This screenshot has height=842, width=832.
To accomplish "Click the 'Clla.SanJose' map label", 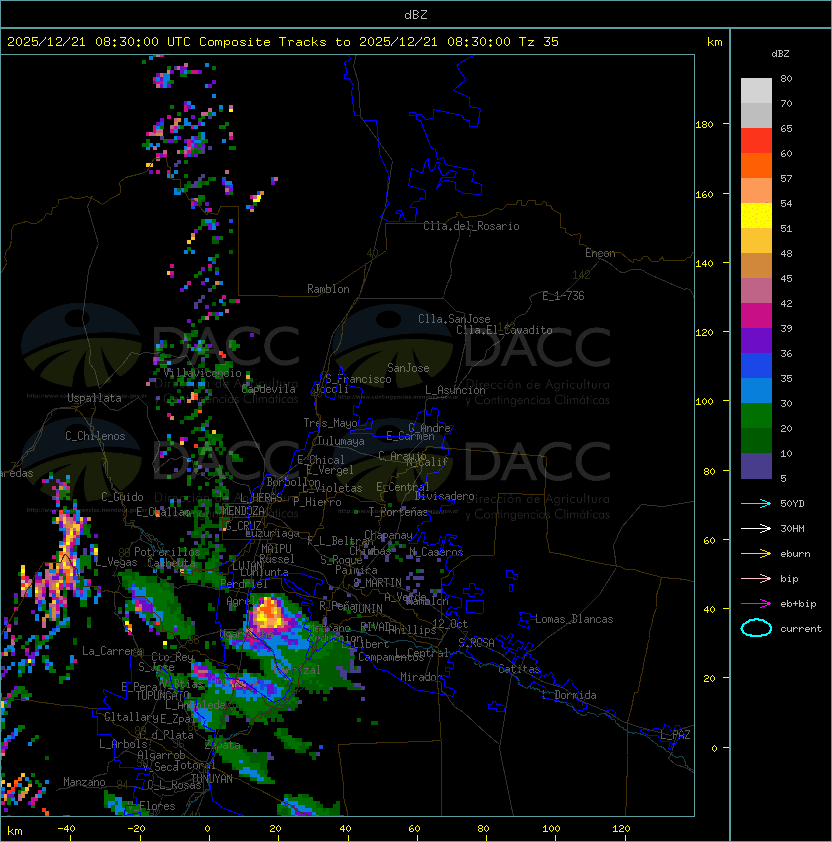I will tap(454, 319).
